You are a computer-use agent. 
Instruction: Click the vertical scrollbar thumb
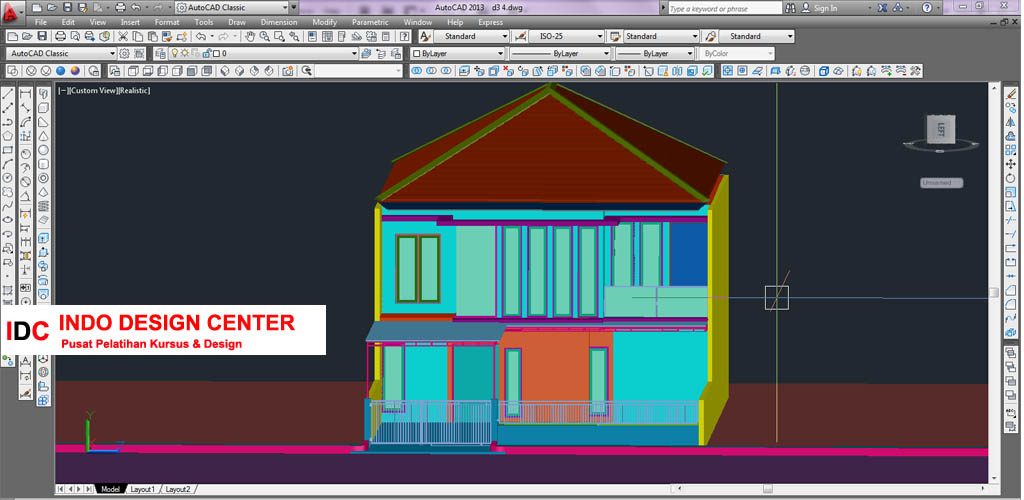tap(994, 292)
